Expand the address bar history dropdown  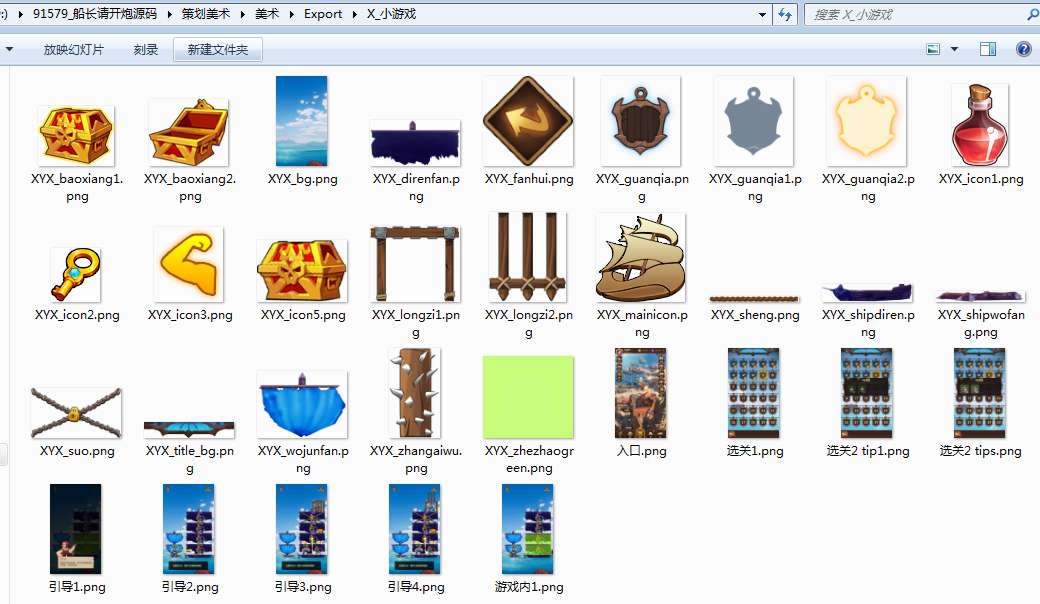click(762, 14)
